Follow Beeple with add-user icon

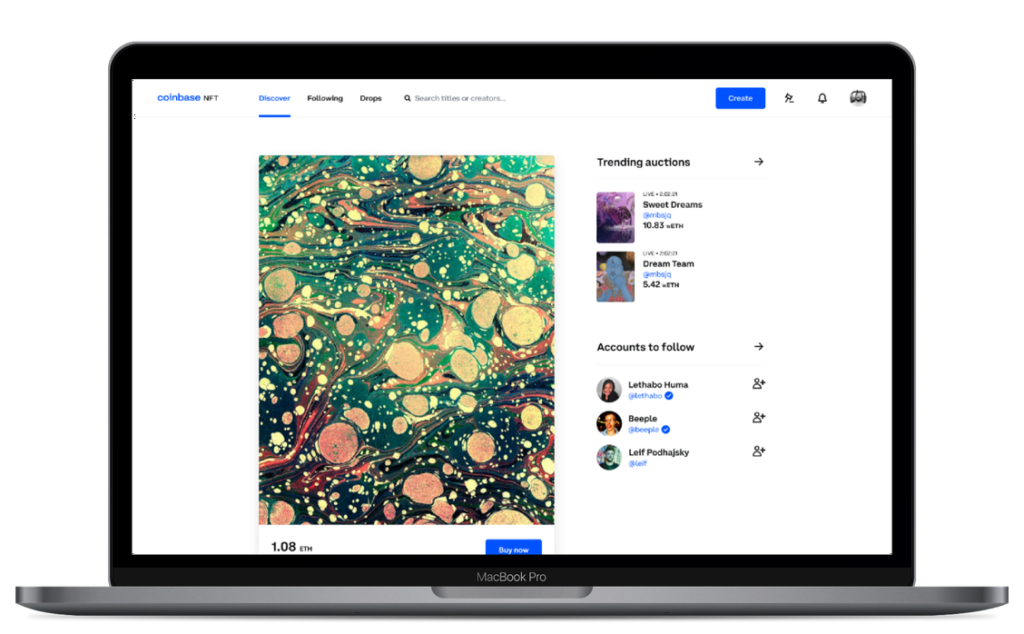pyautogui.click(x=758, y=418)
